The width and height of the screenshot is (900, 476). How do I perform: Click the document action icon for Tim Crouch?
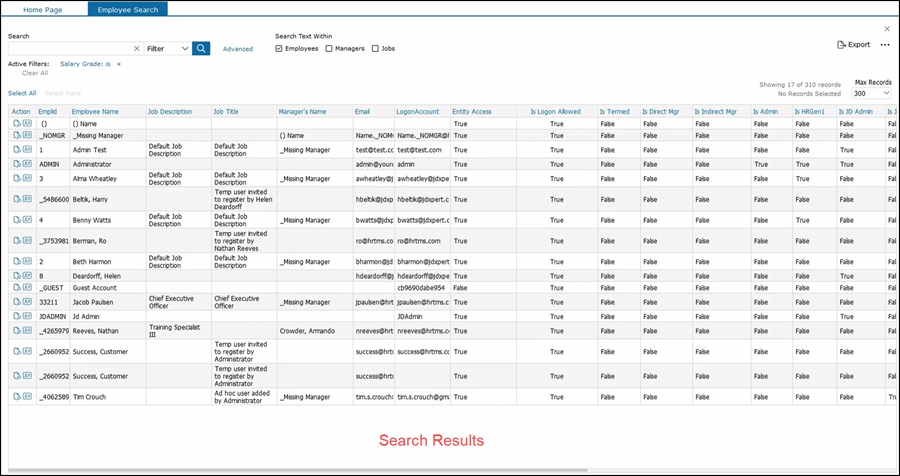[x=17, y=397]
